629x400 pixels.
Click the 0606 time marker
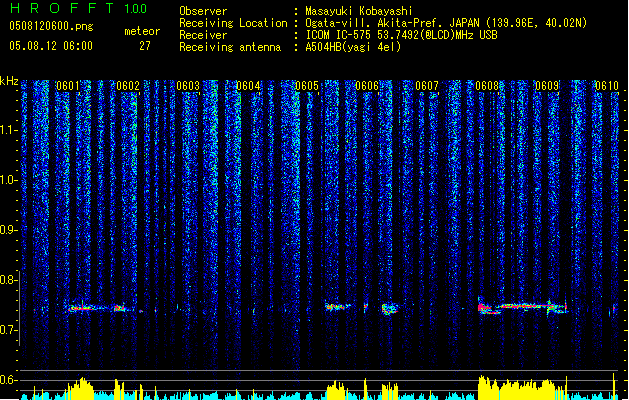[x=367, y=86]
